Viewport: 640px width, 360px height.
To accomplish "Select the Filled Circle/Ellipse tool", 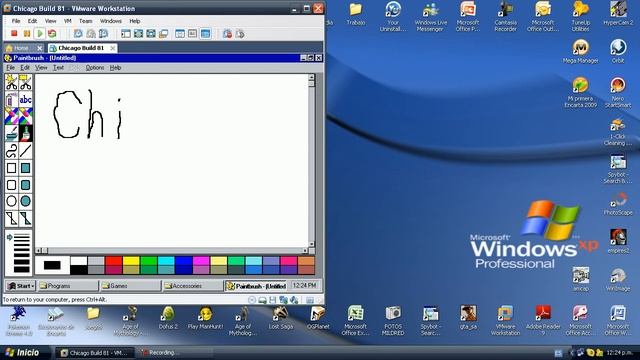I will point(25,201).
